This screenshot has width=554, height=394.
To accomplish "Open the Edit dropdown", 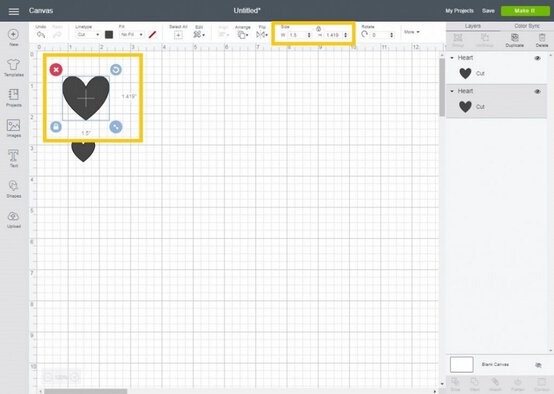I will pos(199,35).
